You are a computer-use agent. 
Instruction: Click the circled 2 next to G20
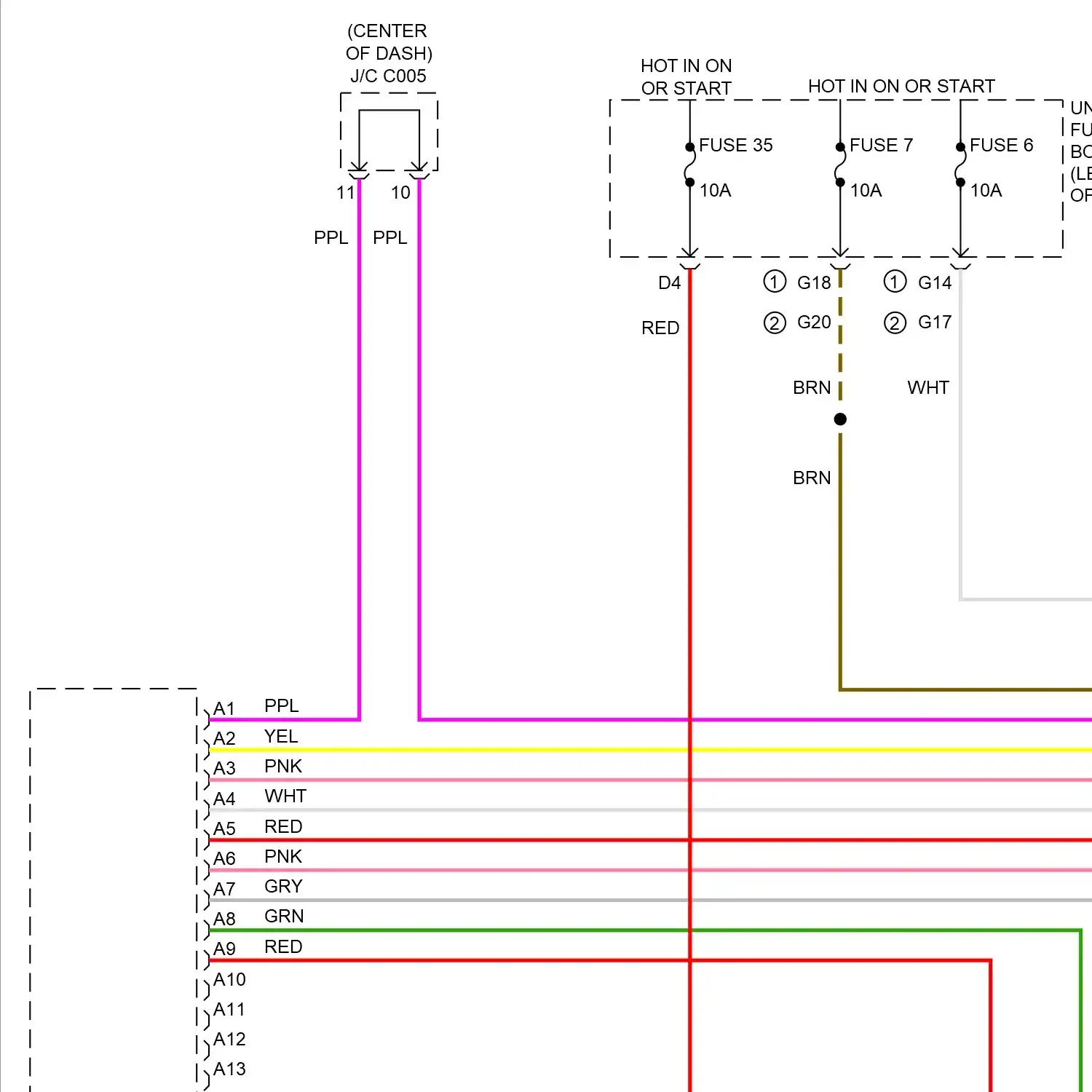(x=775, y=323)
